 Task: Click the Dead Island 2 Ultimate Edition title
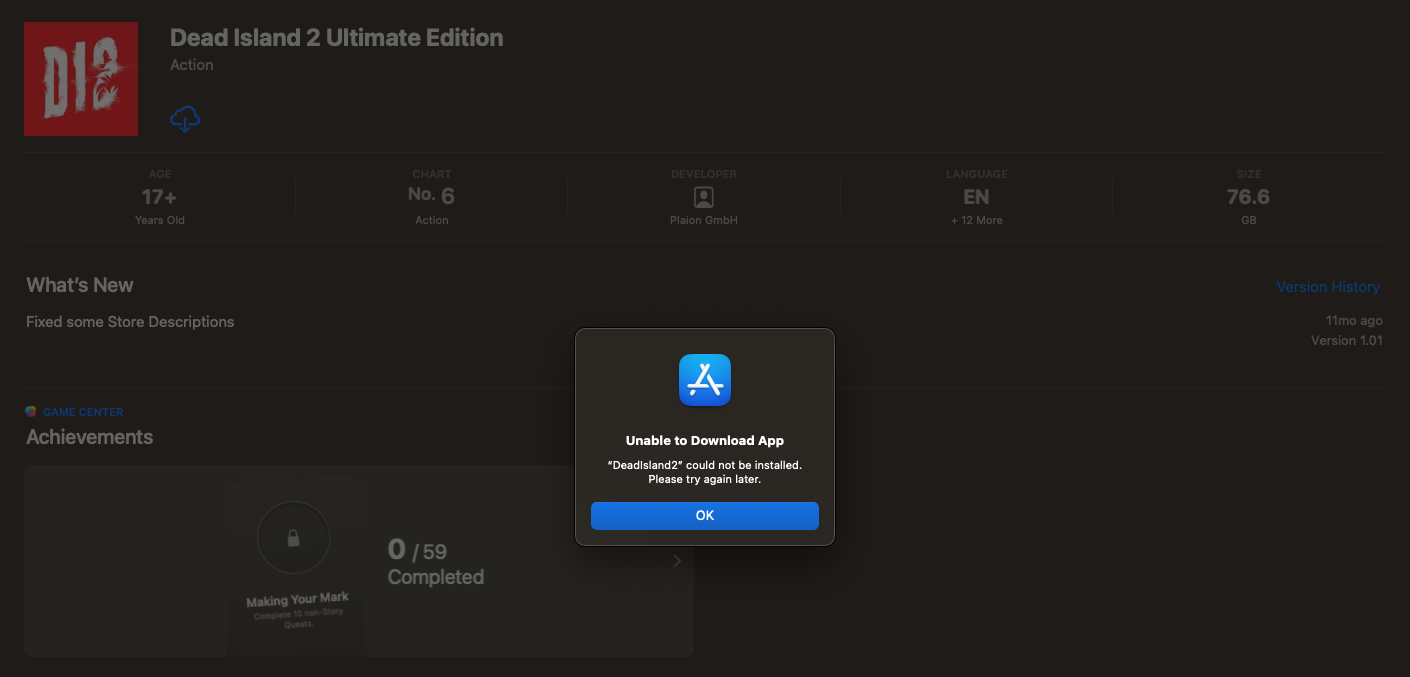(x=337, y=38)
